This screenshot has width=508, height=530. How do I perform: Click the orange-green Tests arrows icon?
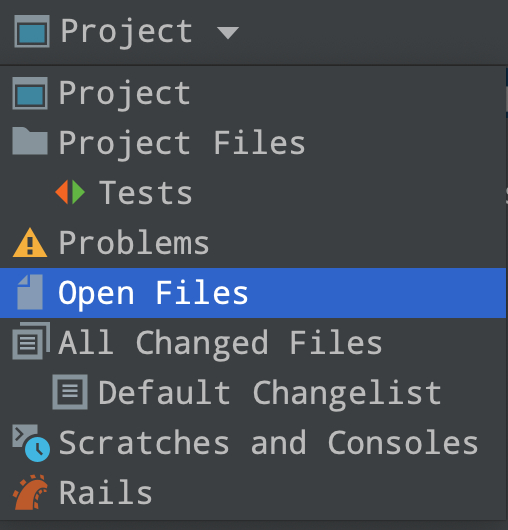tap(70, 192)
